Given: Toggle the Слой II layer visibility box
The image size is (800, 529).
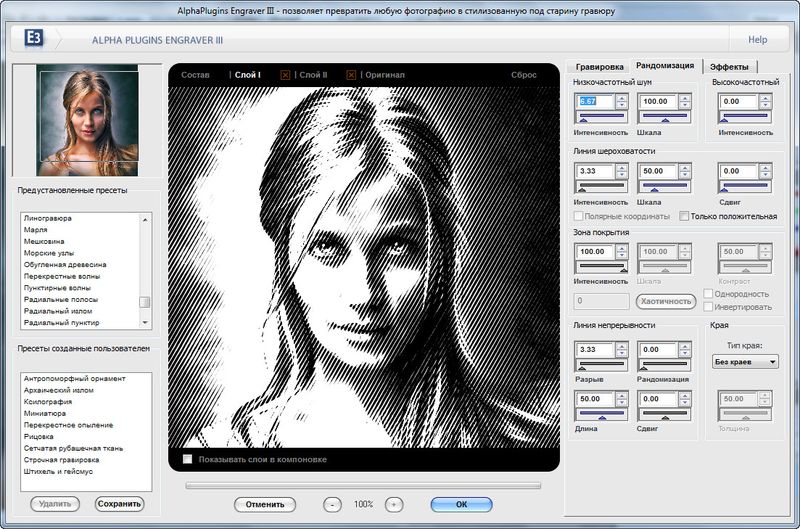Looking at the screenshot, I should pos(285,75).
